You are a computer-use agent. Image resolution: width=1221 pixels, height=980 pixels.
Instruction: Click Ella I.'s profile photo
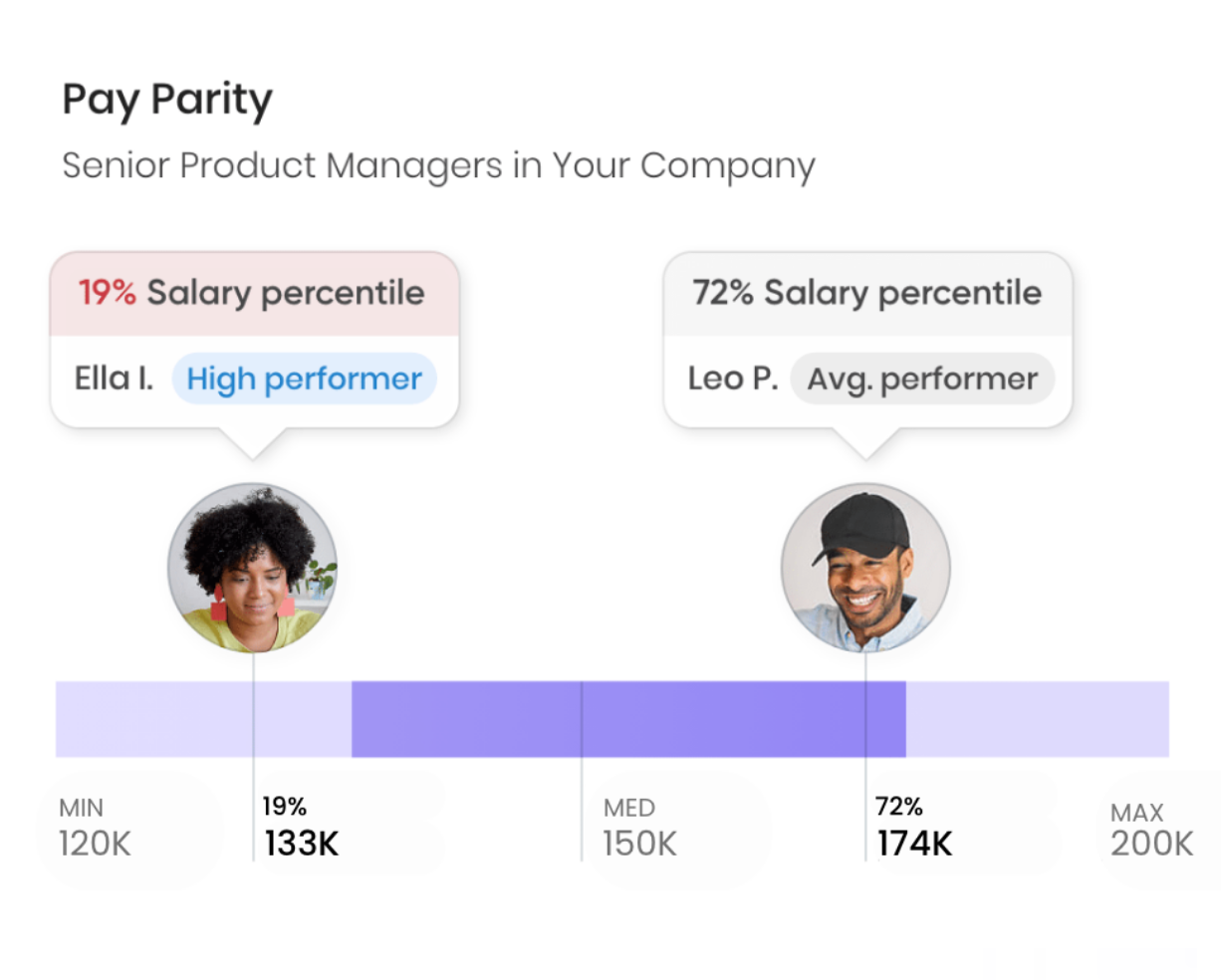pos(252,568)
